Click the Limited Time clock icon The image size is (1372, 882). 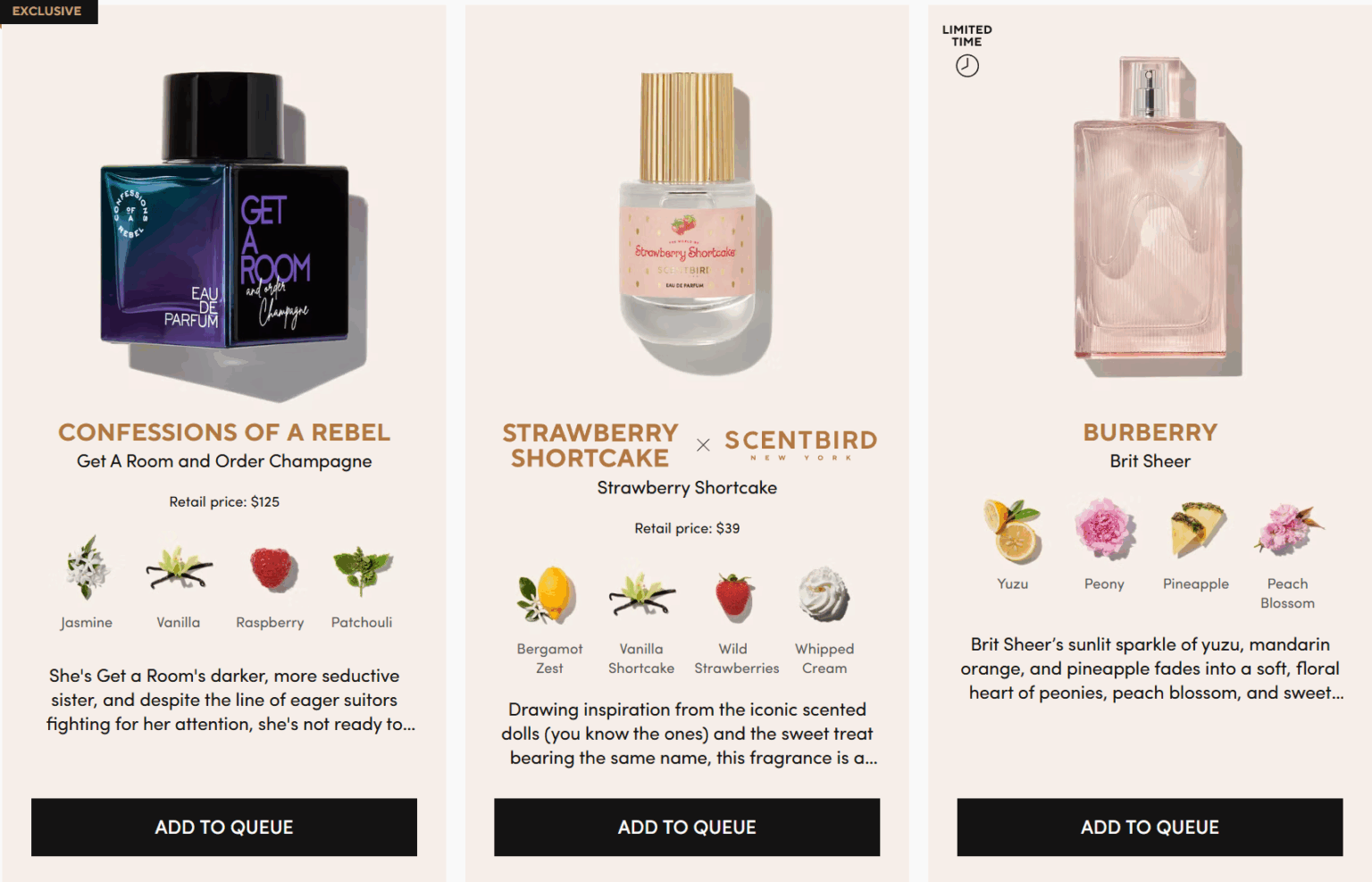(967, 65)
